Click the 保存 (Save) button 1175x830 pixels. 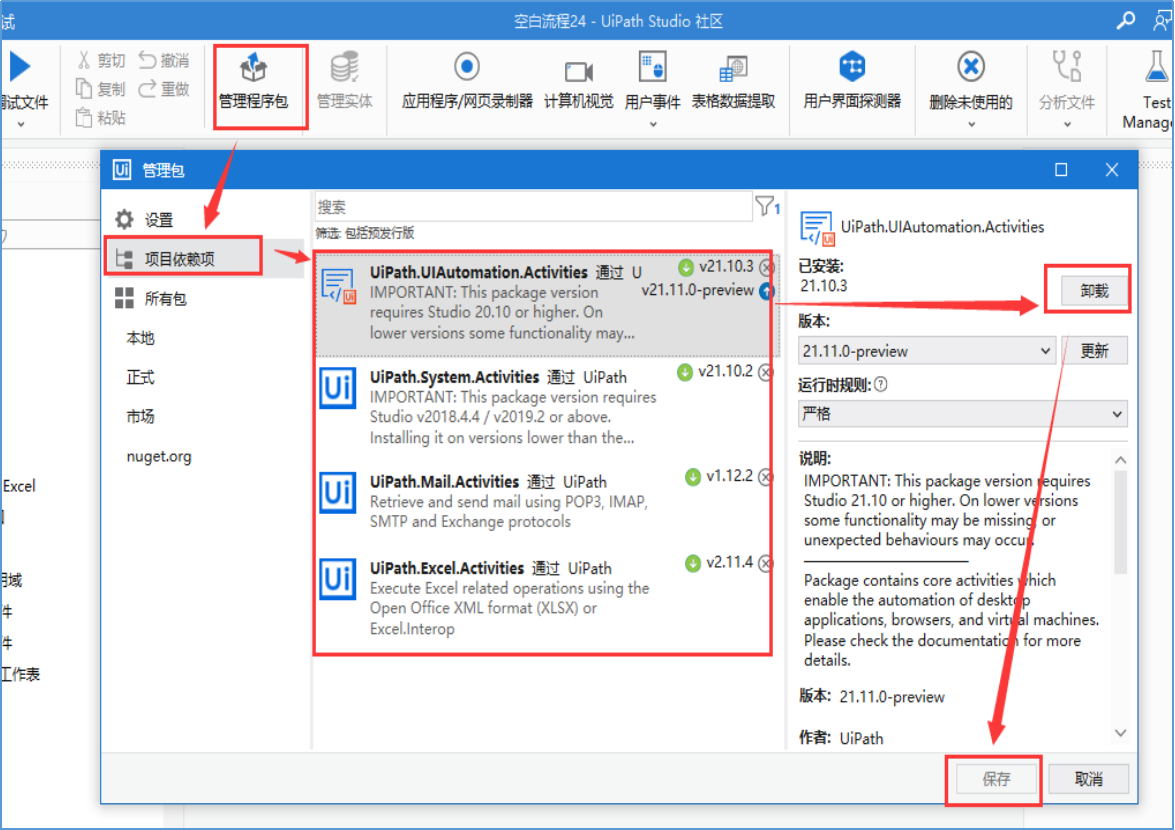[996, 779]
